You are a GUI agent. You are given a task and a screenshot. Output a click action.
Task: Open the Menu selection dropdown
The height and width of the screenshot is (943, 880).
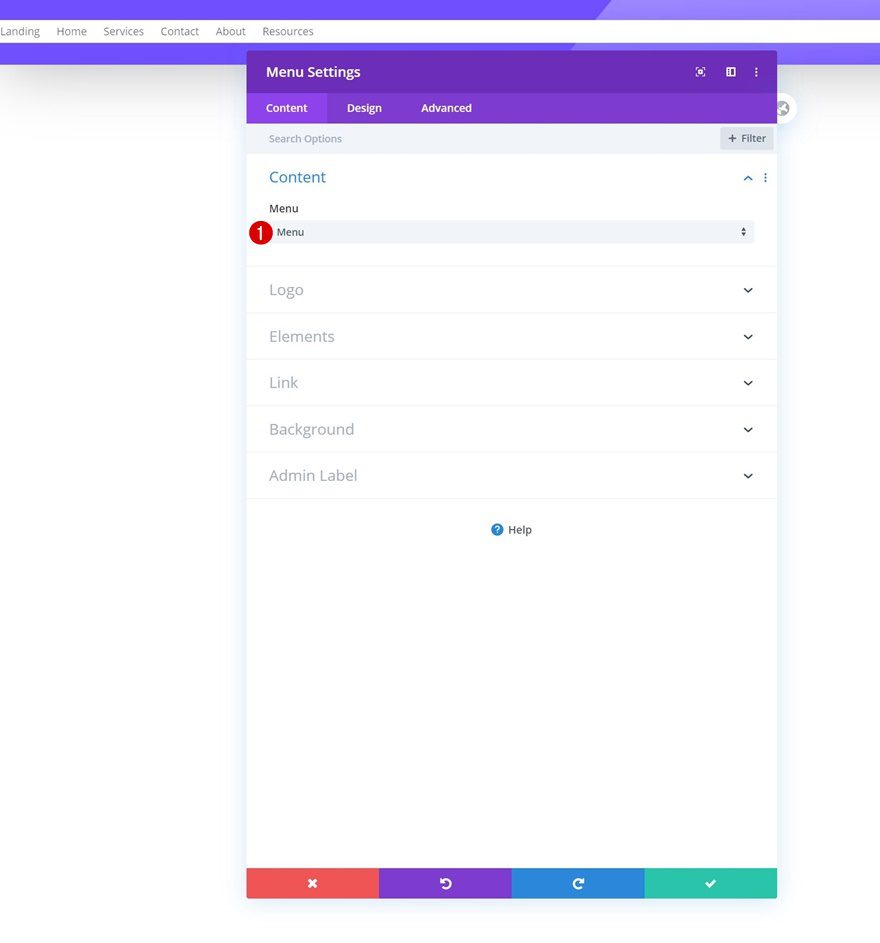tap(511, 231)
